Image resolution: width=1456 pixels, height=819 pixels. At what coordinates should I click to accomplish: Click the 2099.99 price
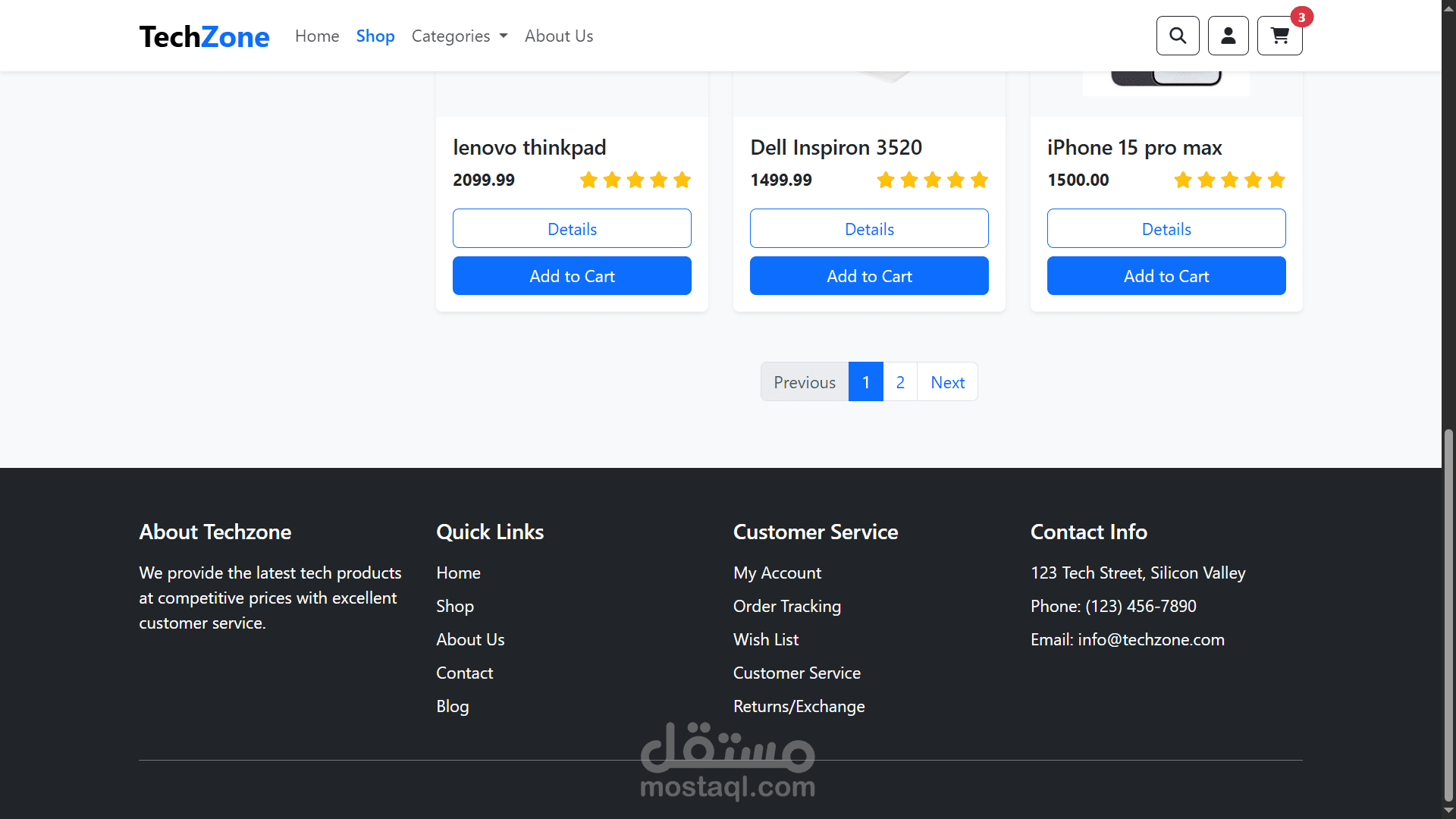[x=484, y=180]
